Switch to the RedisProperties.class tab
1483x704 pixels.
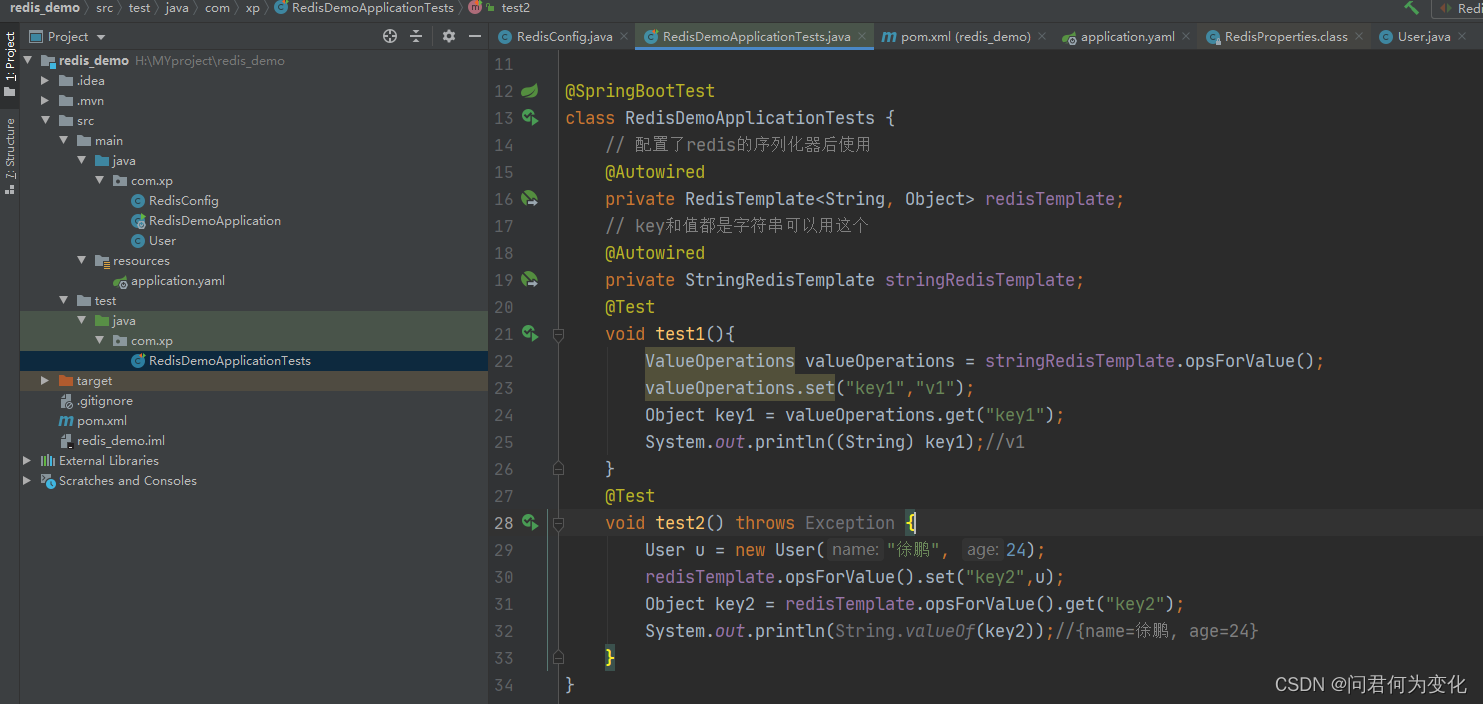(x=1286, y=37)
